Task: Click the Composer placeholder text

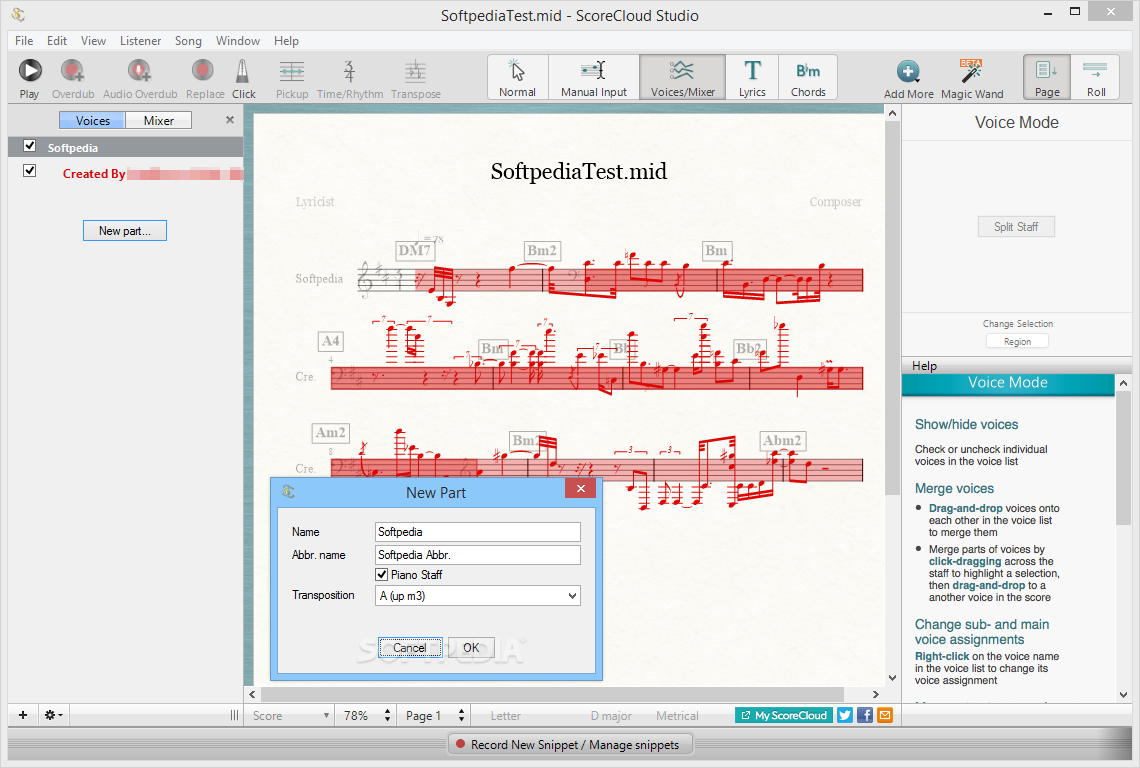Action: [835, 202]
